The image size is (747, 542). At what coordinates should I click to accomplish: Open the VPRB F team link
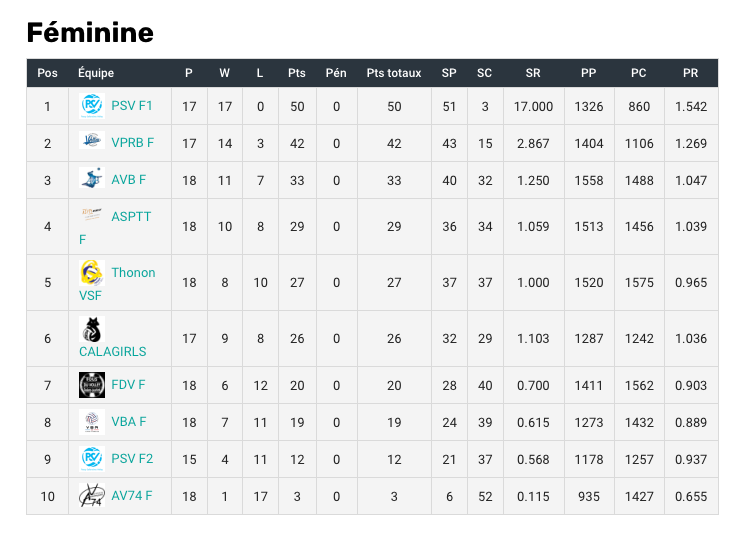[133, 143]
